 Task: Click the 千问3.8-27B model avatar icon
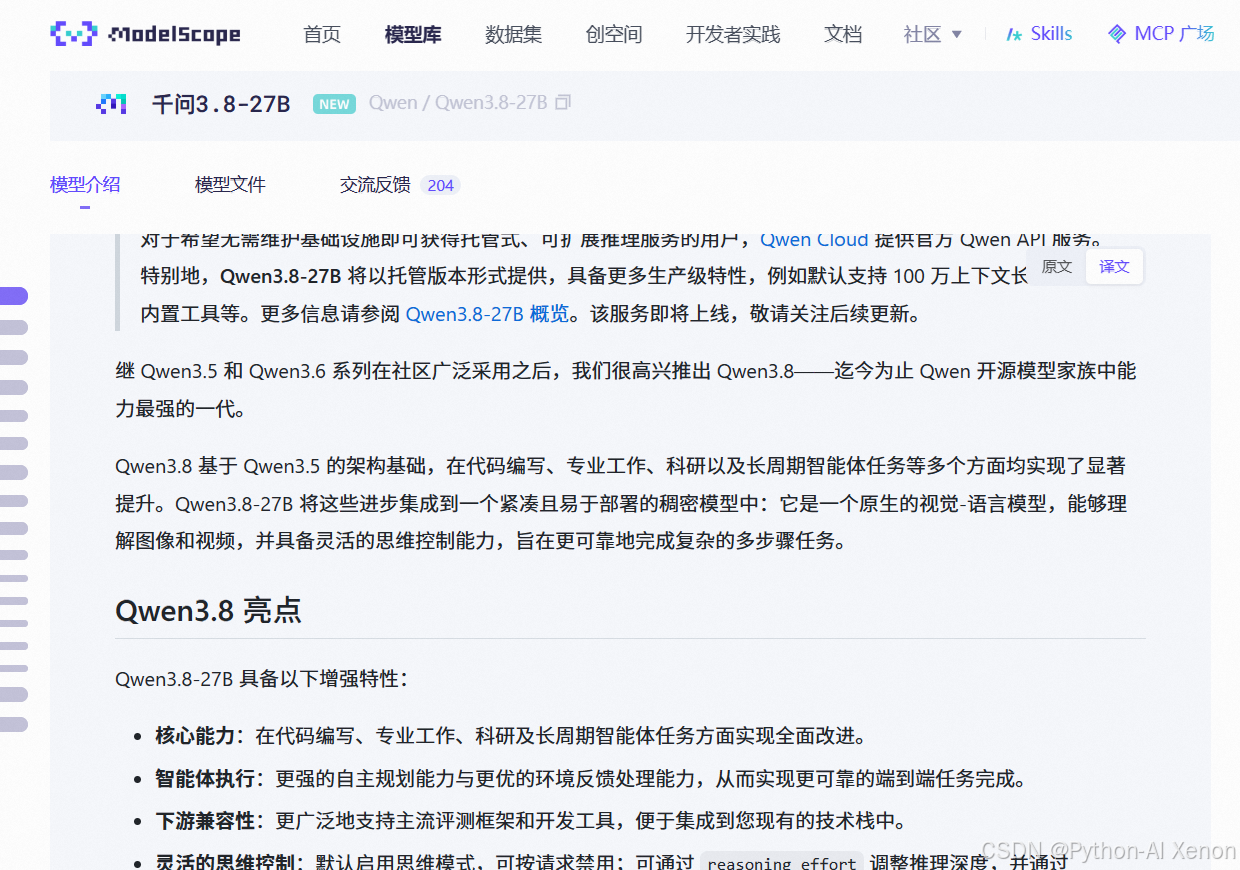click(111, 103)
